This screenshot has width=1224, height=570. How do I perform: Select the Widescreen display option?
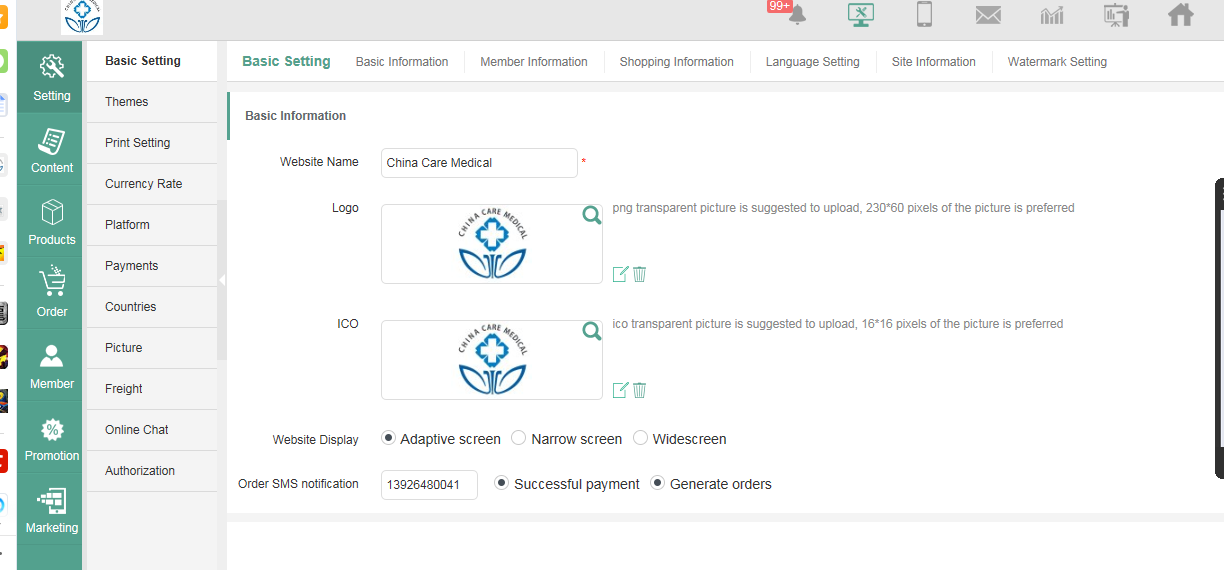pos(640,438)
